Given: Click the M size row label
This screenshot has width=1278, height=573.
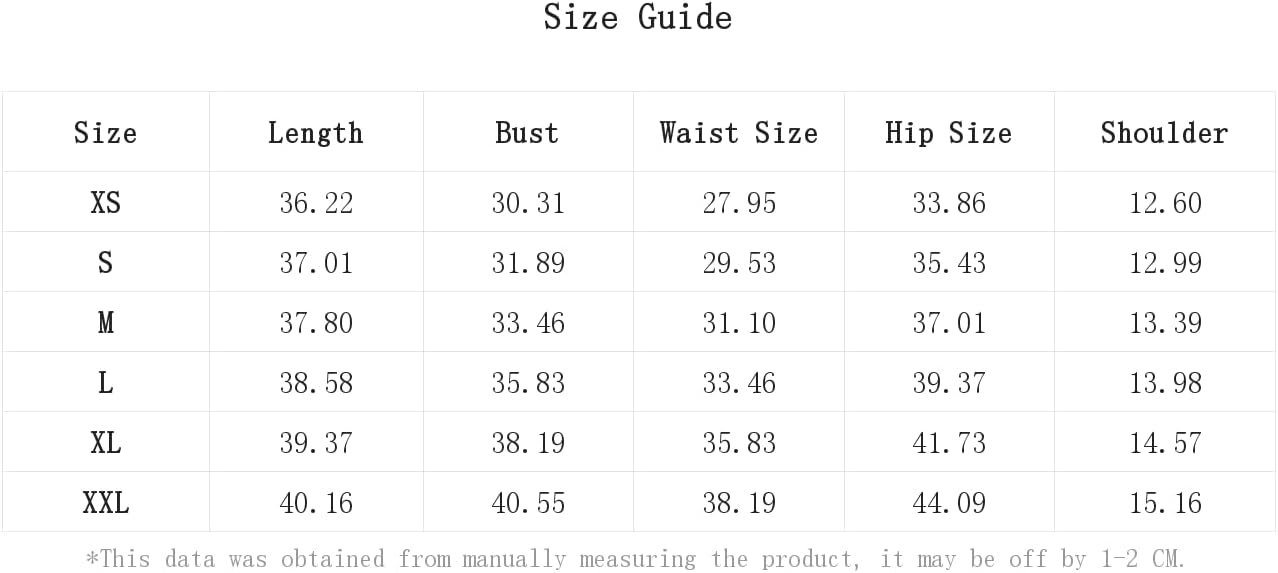Looking at the screenshot, I should coord(105,323).
